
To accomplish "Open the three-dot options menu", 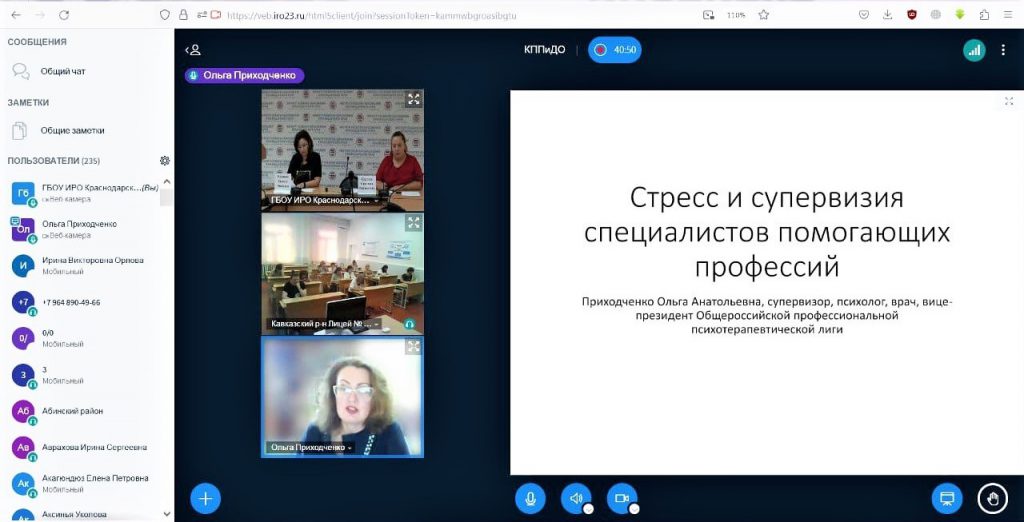I will pyautogui.click(x=1003, y=50).
